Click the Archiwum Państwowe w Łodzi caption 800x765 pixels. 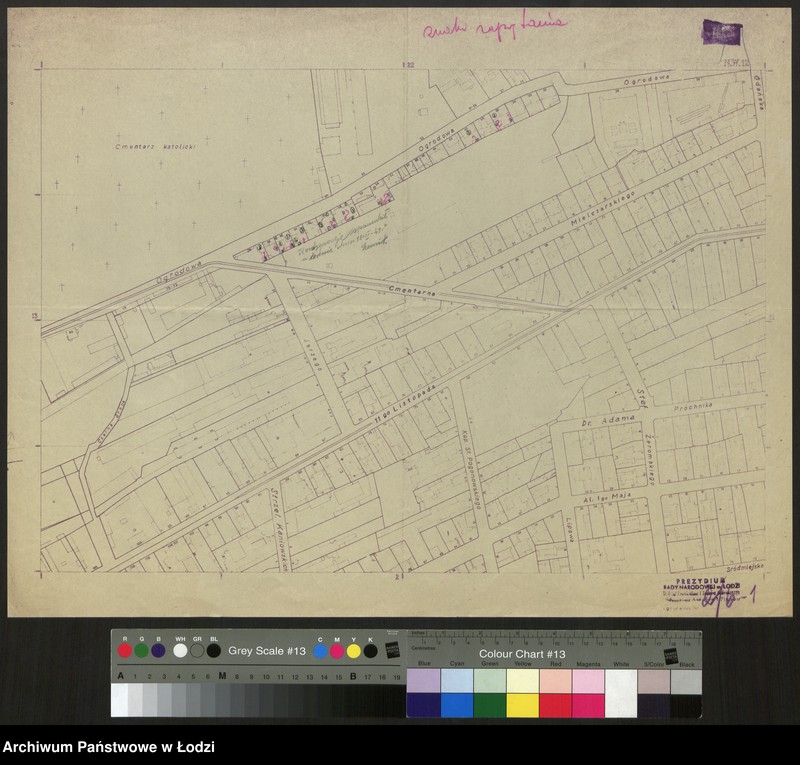(108, 748)
